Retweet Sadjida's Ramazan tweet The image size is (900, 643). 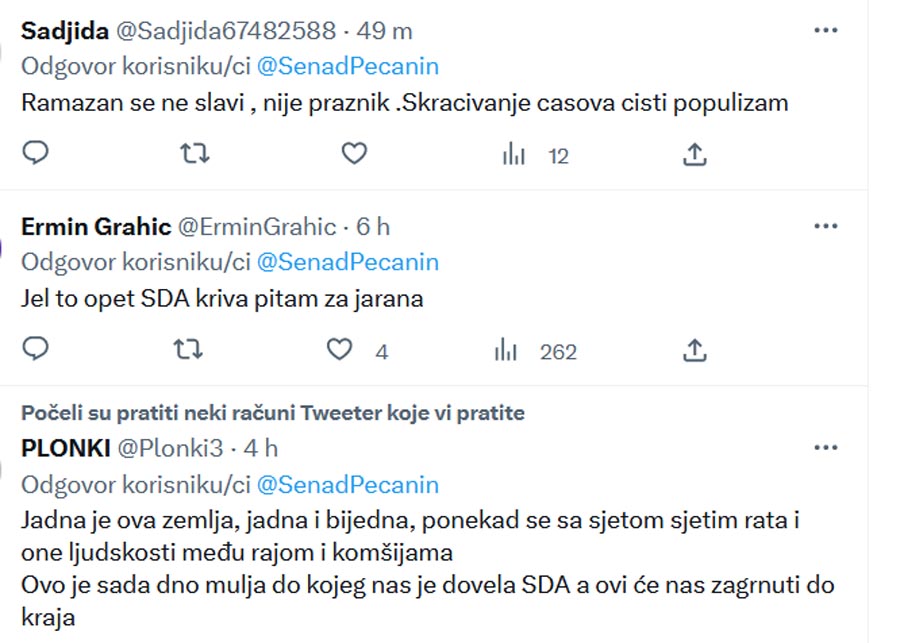click(x=195, y=153)
